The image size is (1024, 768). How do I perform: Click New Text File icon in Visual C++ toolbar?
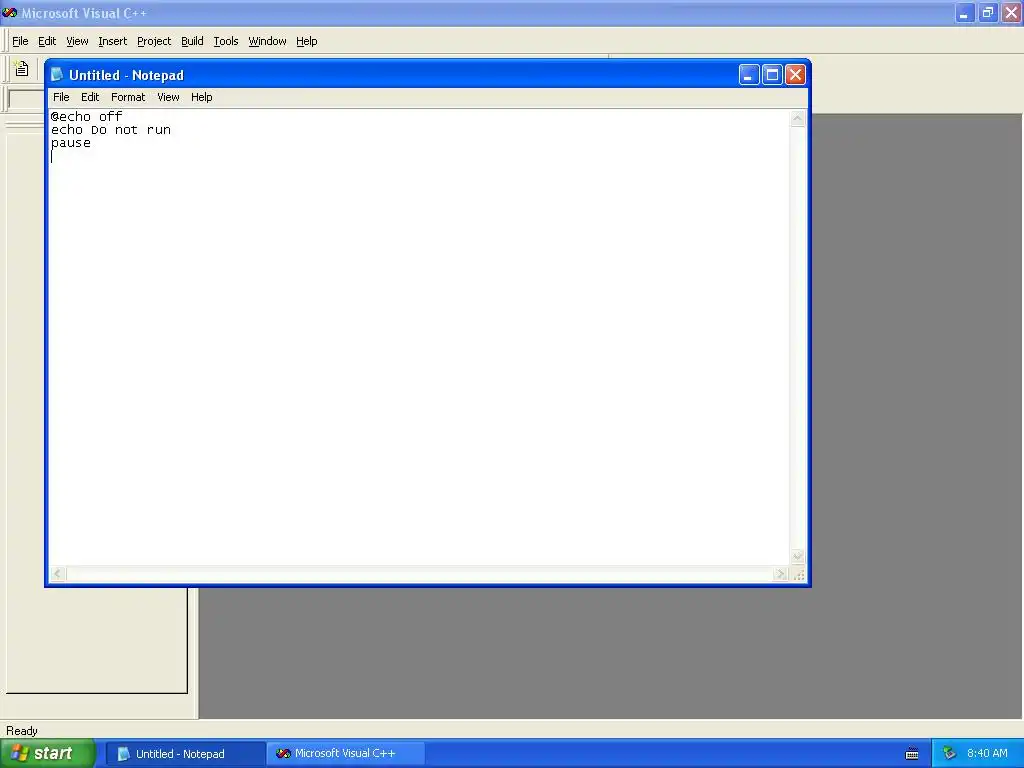coord(22,69)
